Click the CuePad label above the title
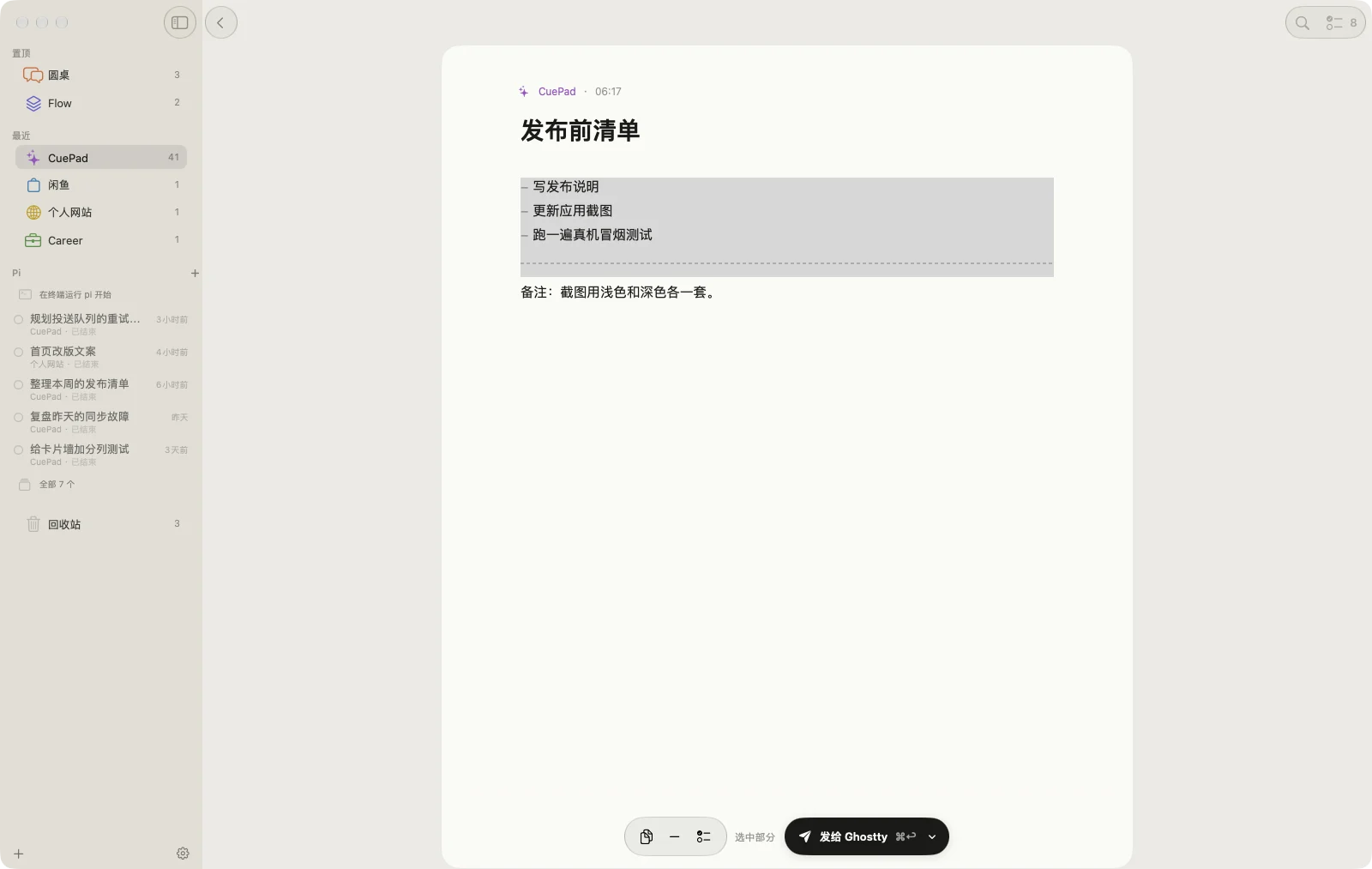Viewport: 1372px width, 869px height. [557, 92]
